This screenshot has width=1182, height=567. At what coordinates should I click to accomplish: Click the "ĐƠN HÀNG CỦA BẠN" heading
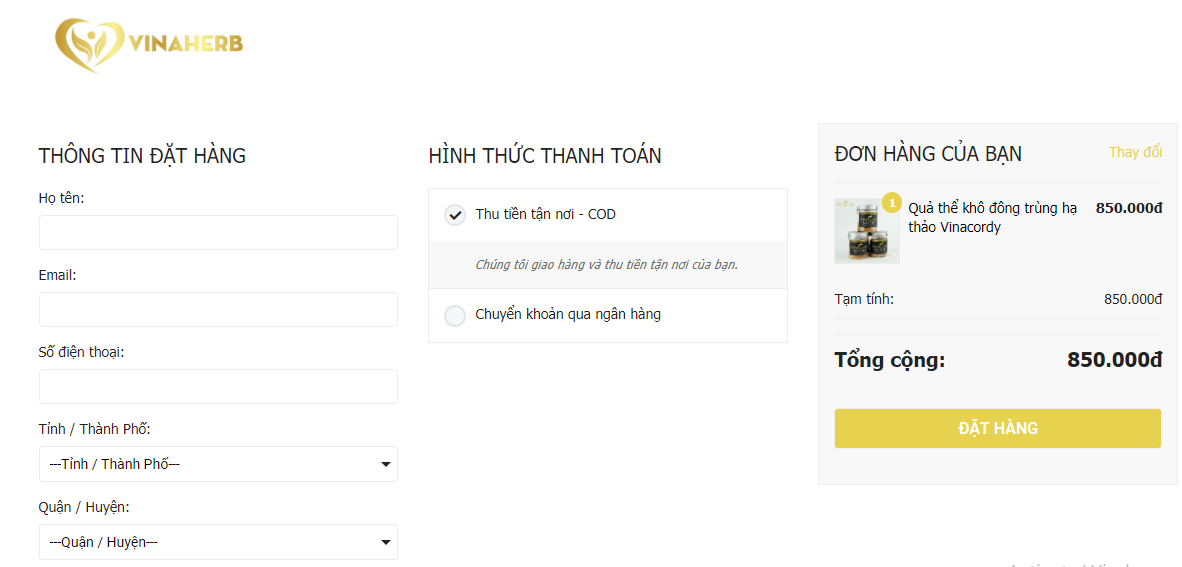pos(928,154)
